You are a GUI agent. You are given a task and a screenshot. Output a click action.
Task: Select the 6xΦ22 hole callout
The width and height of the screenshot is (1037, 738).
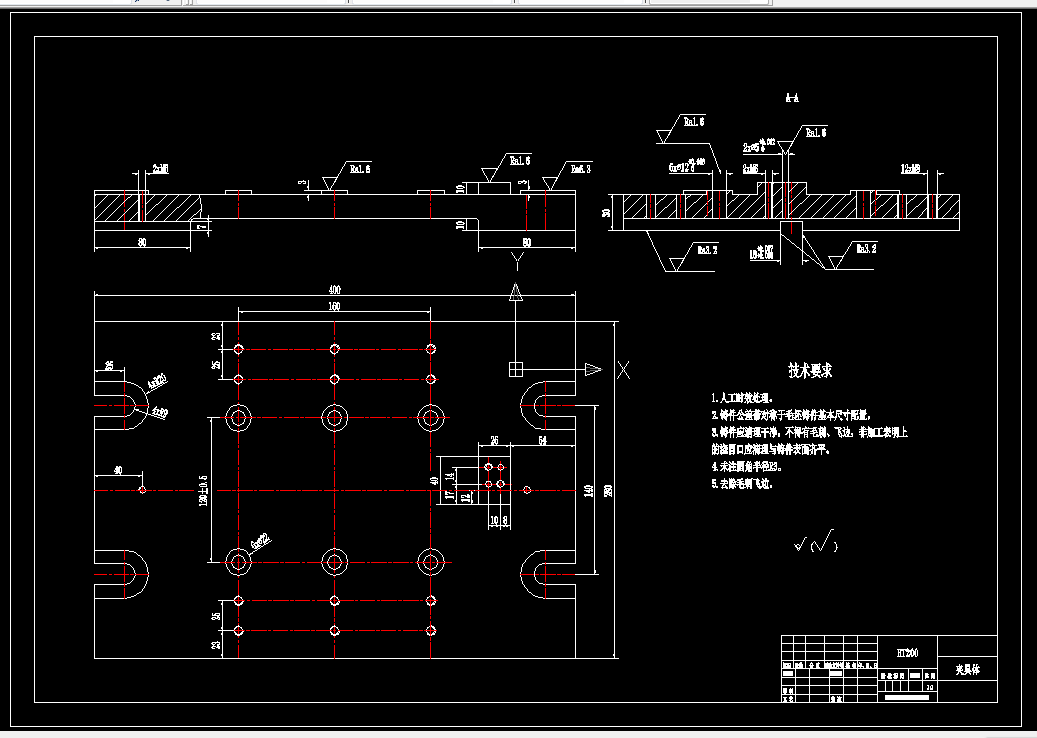[x=261, y=540]
